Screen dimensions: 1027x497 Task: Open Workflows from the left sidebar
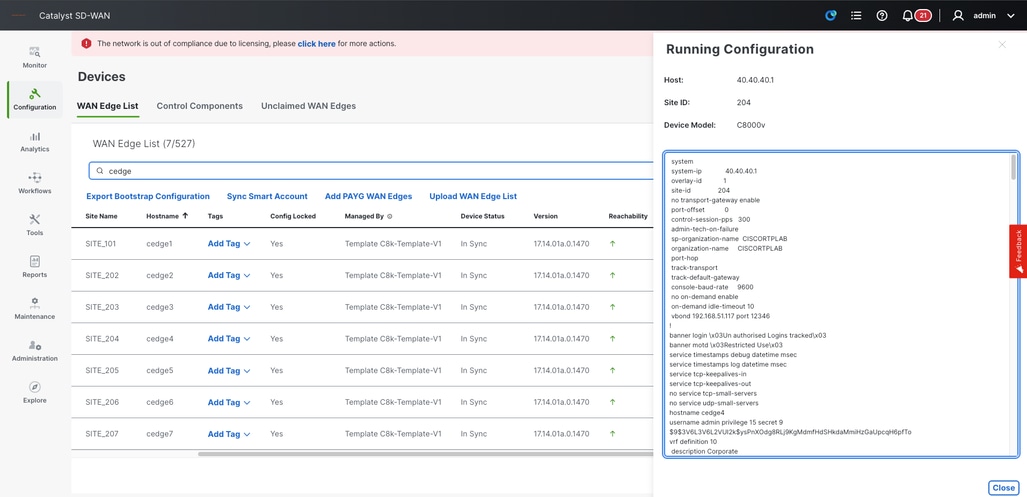pos(34,183)
